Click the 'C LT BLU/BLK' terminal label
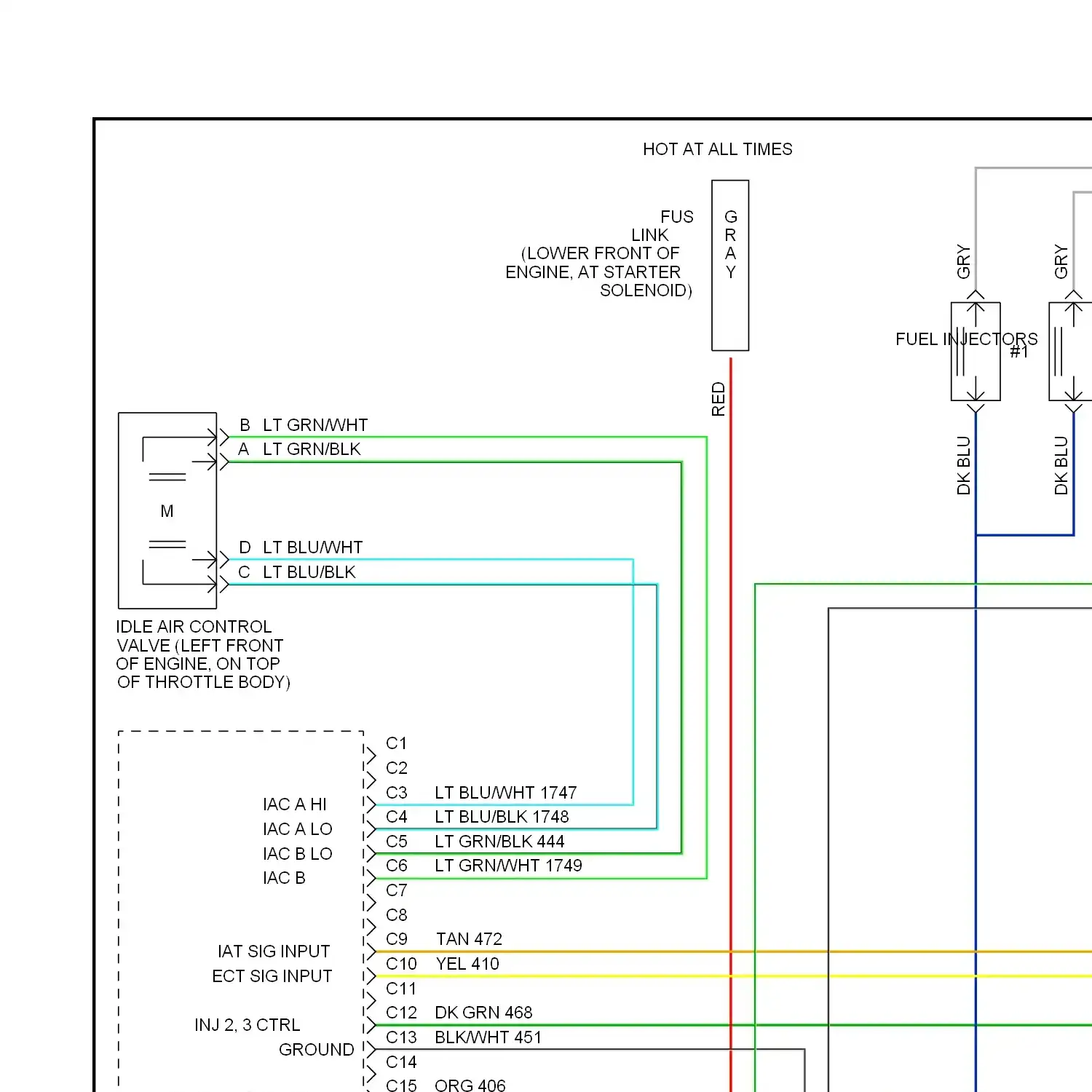The height and width of the screenshot is (1092, 1092). (297, 572)
